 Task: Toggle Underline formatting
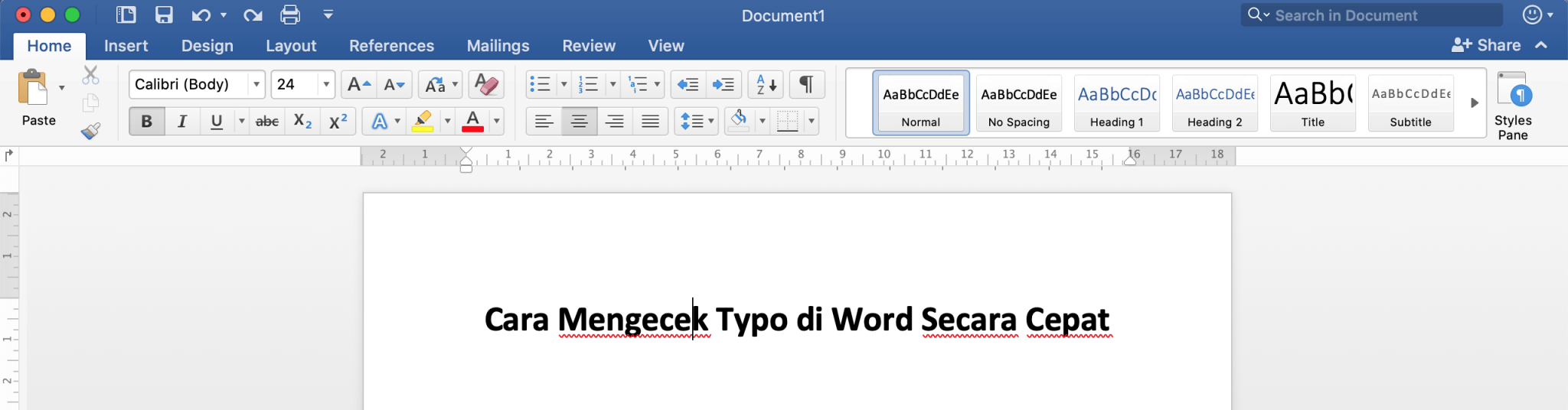217,121
